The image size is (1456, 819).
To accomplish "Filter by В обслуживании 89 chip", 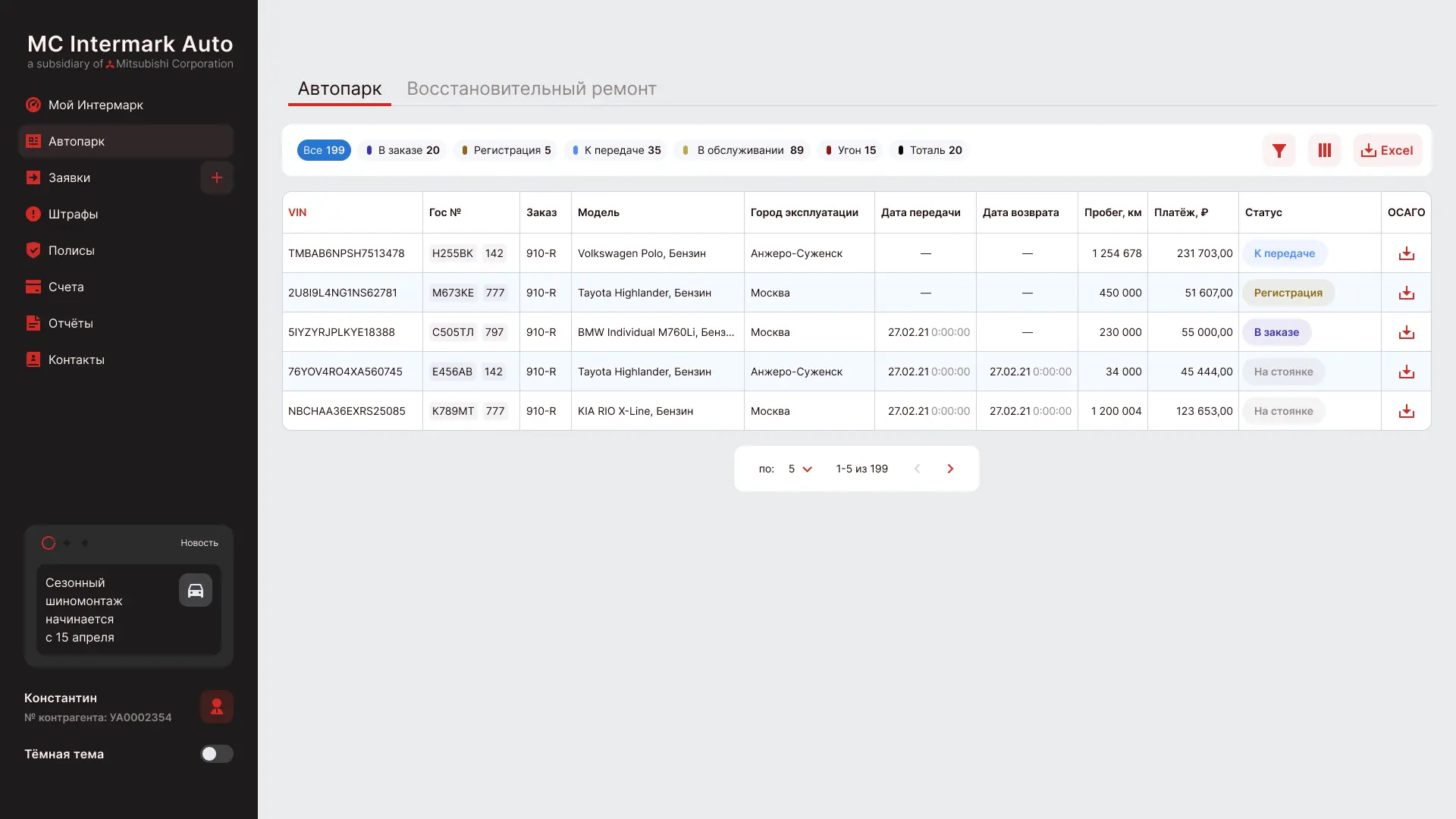I will 742,150.
